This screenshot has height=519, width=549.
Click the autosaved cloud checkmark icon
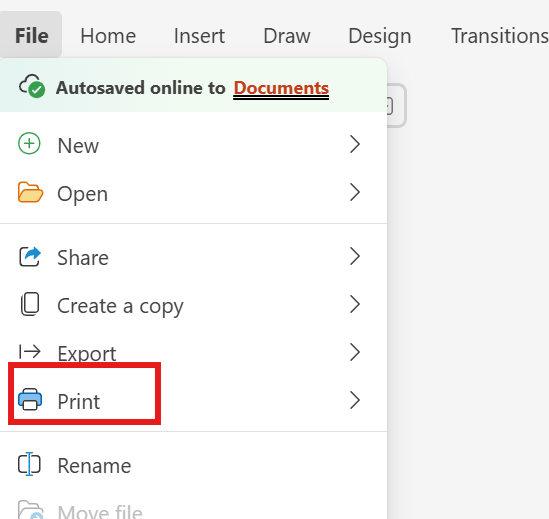(x=32, y=86)
